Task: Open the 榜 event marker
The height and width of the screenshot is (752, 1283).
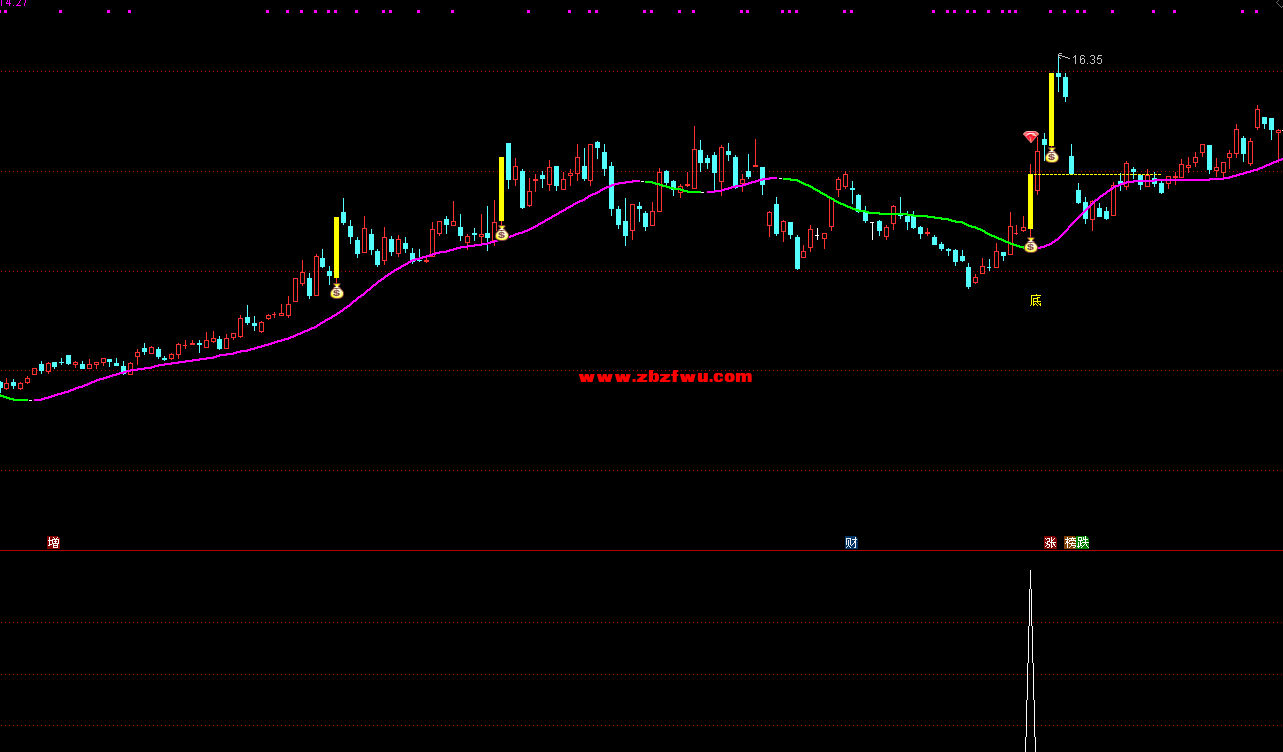Action: point(1071,543)
